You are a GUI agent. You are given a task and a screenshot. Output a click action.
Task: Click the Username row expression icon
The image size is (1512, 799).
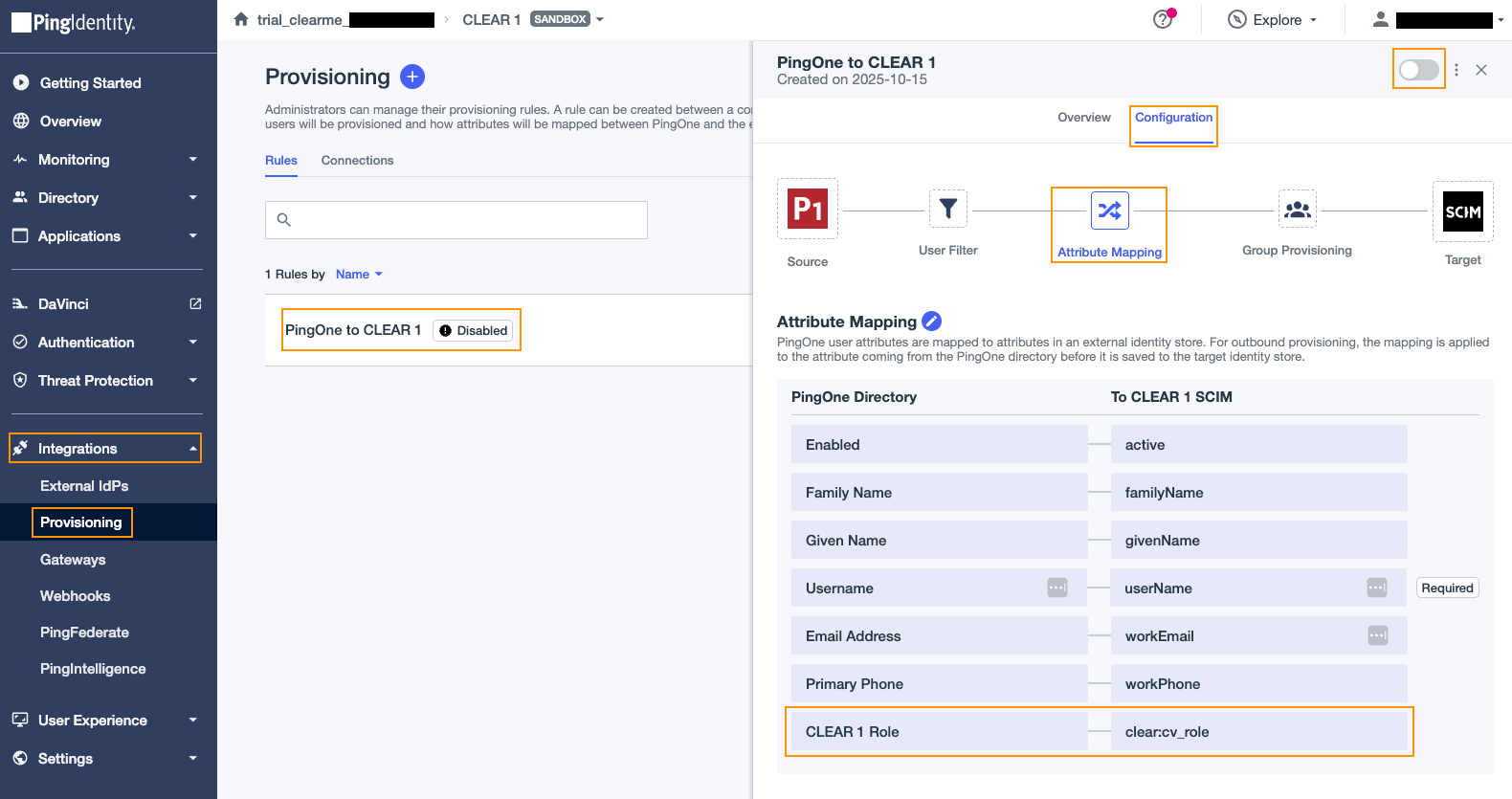pos(1057,588)
